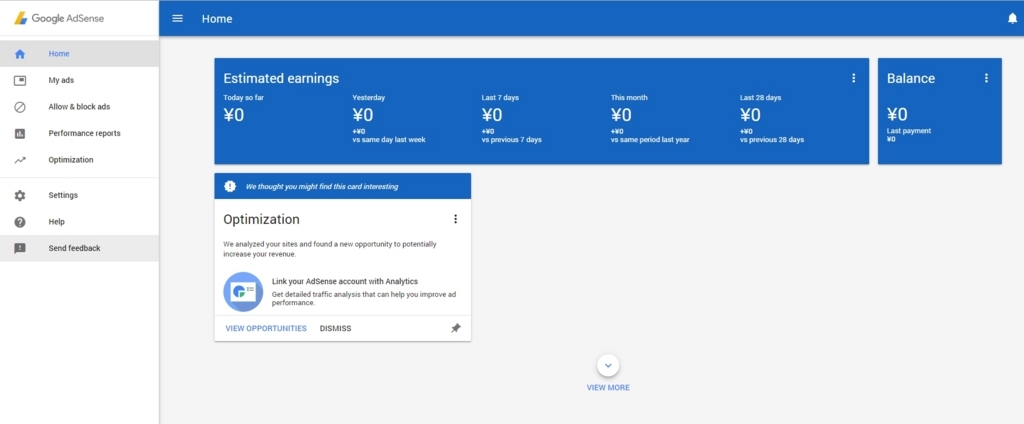Expand more cards with round chevron button
This screenshot has width=1024, height=424.
(608, 365)
